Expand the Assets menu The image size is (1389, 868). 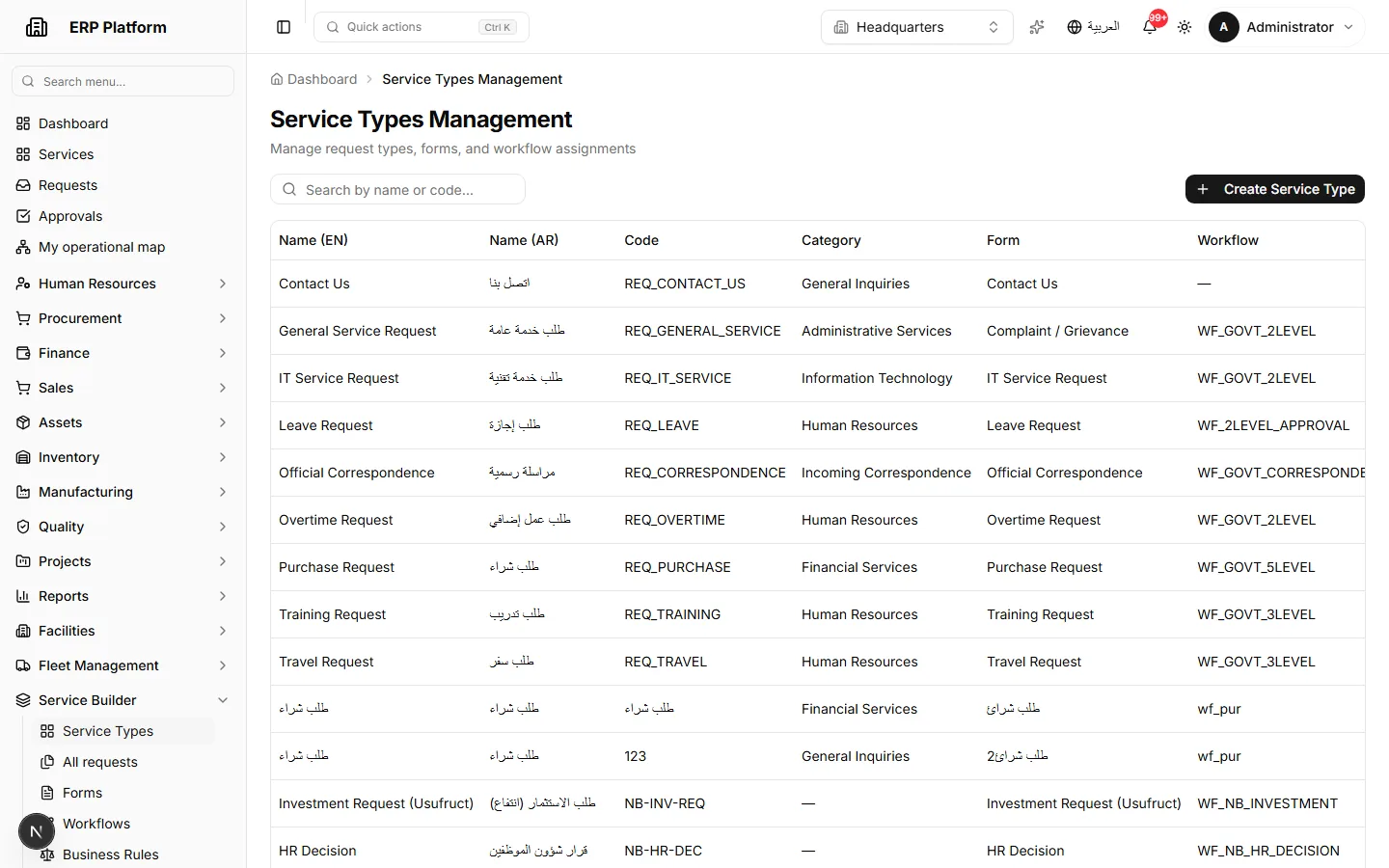[123, 422]
